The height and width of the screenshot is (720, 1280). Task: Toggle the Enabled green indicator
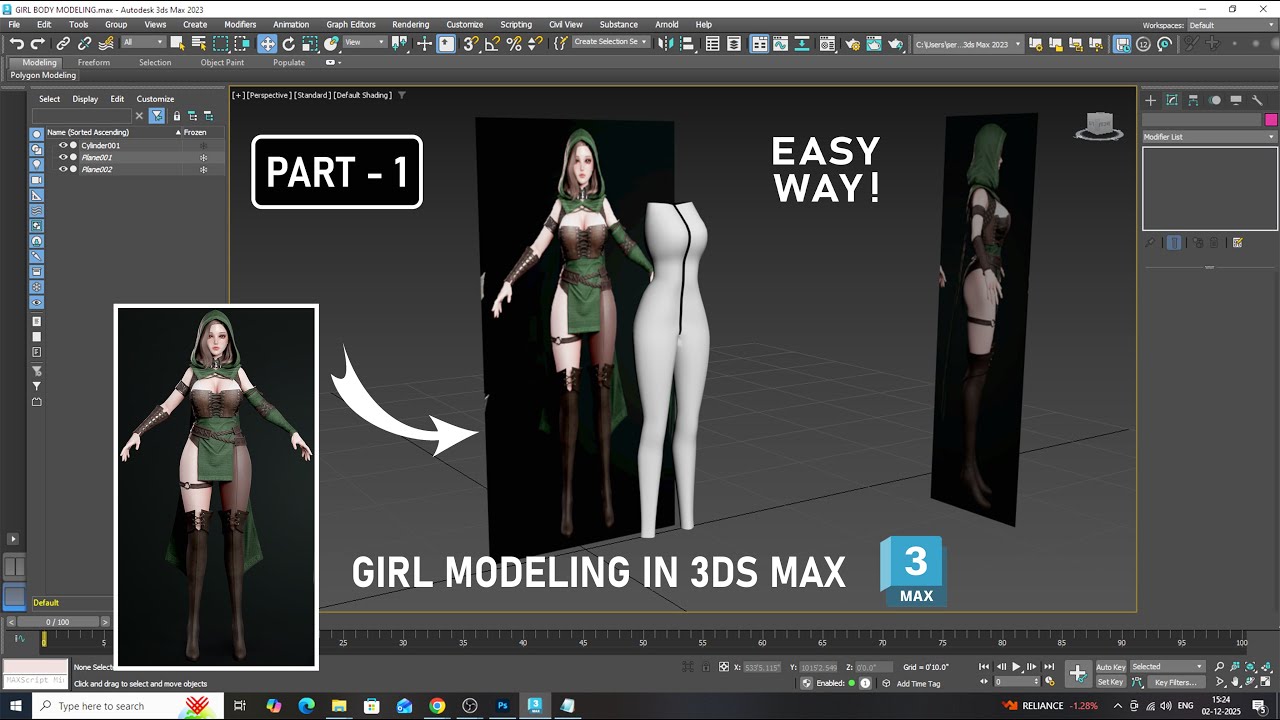pos(852,683)
